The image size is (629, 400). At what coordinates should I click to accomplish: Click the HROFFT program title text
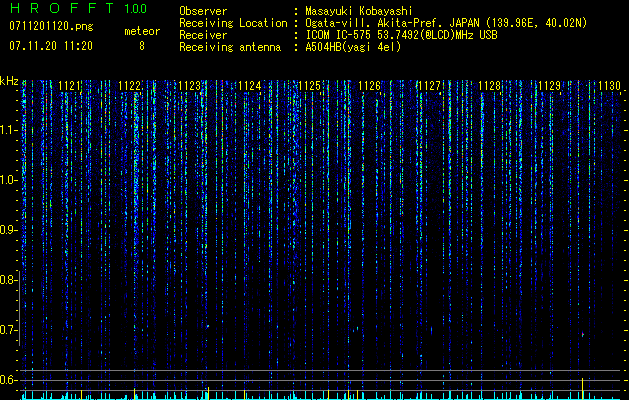pyautogui.click(x=63, y=8)
